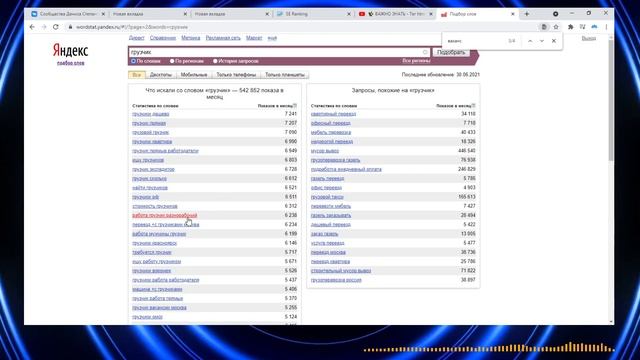Viewport: 640px width, 360px height.
Task: Open the Маркет link
Action: click(254, 38)
